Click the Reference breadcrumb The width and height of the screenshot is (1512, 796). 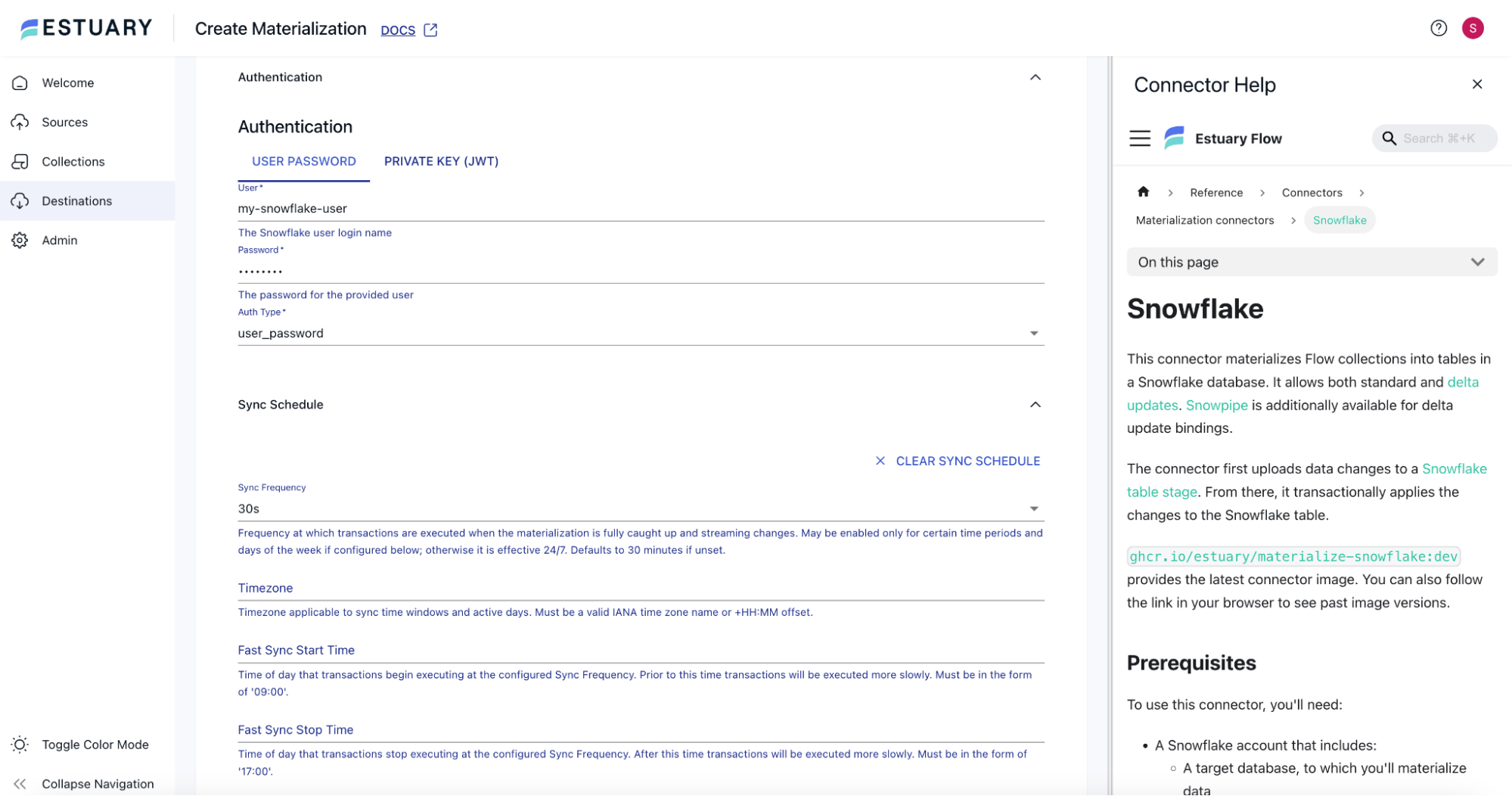[x=1215, y=193]
